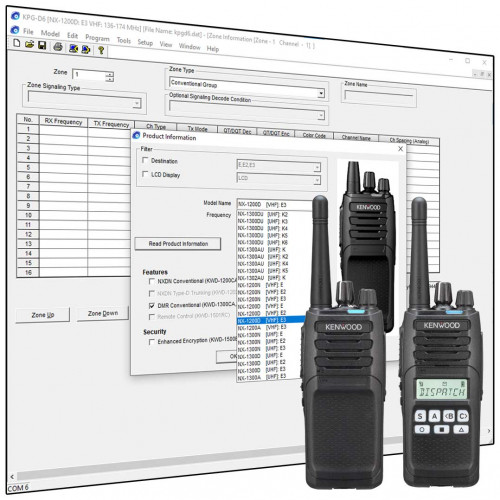The width and height of the screenshot is (500, 500).
Task: Click the Ch Type column header
Action: point(156,126)
